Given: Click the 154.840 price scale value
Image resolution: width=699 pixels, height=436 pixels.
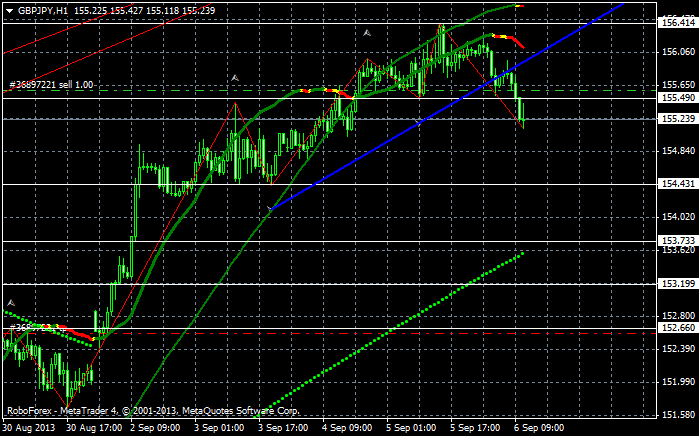Looking at the screenshot, I should pyautogui.click(x=679, y=151).
